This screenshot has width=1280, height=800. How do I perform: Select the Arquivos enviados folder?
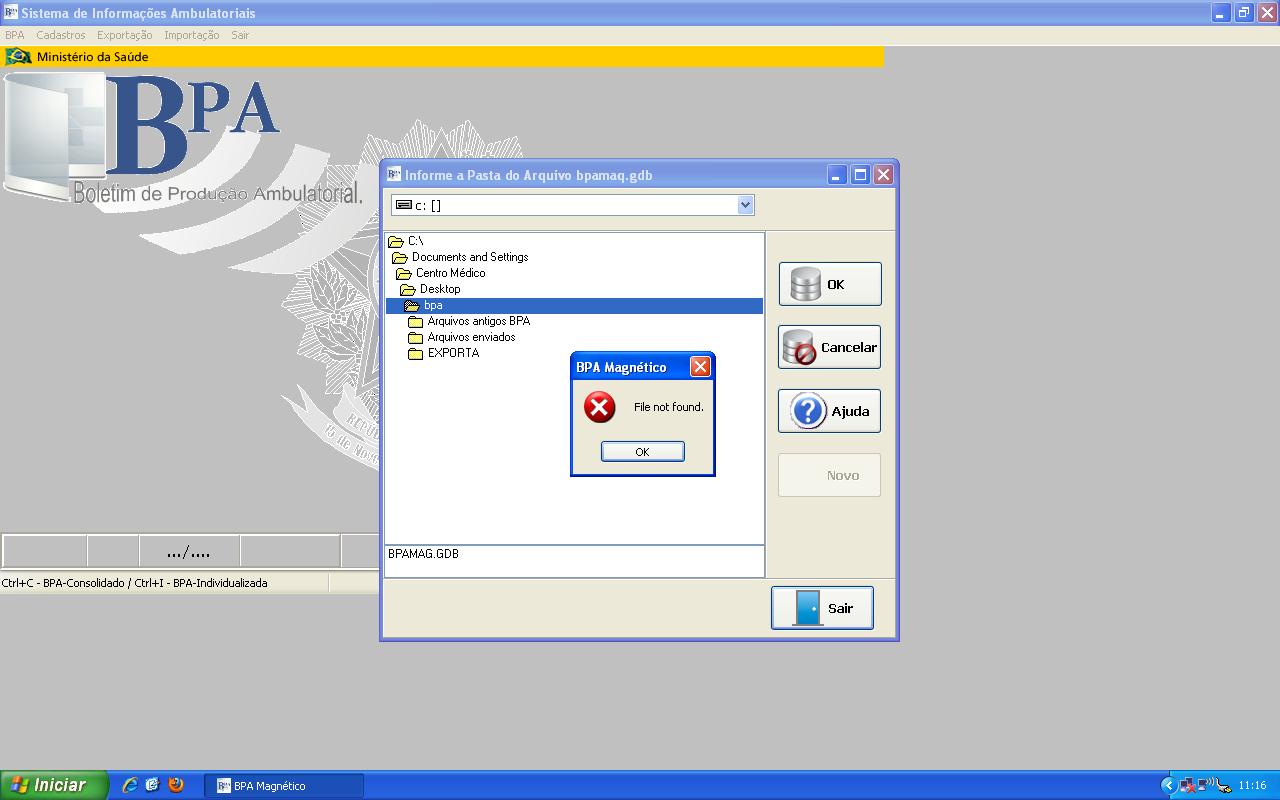(x=471, y=337)
